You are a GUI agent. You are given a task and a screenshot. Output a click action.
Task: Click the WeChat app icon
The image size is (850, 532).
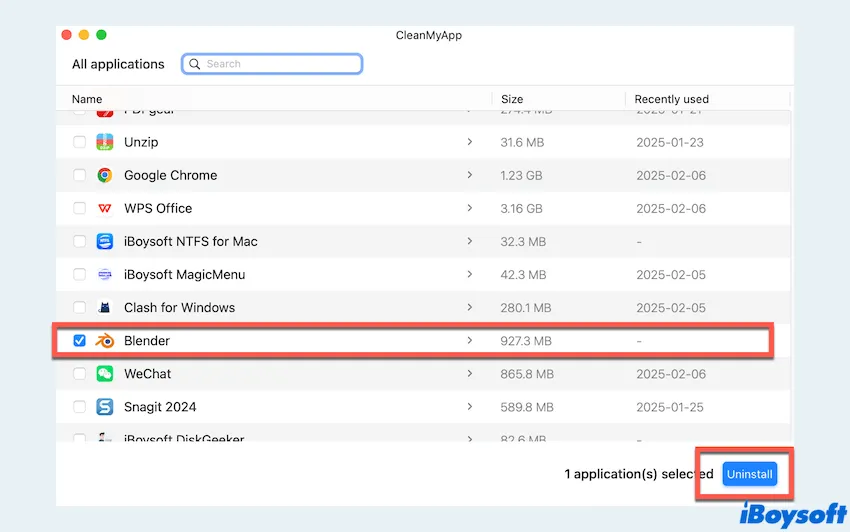coord(105,374)
